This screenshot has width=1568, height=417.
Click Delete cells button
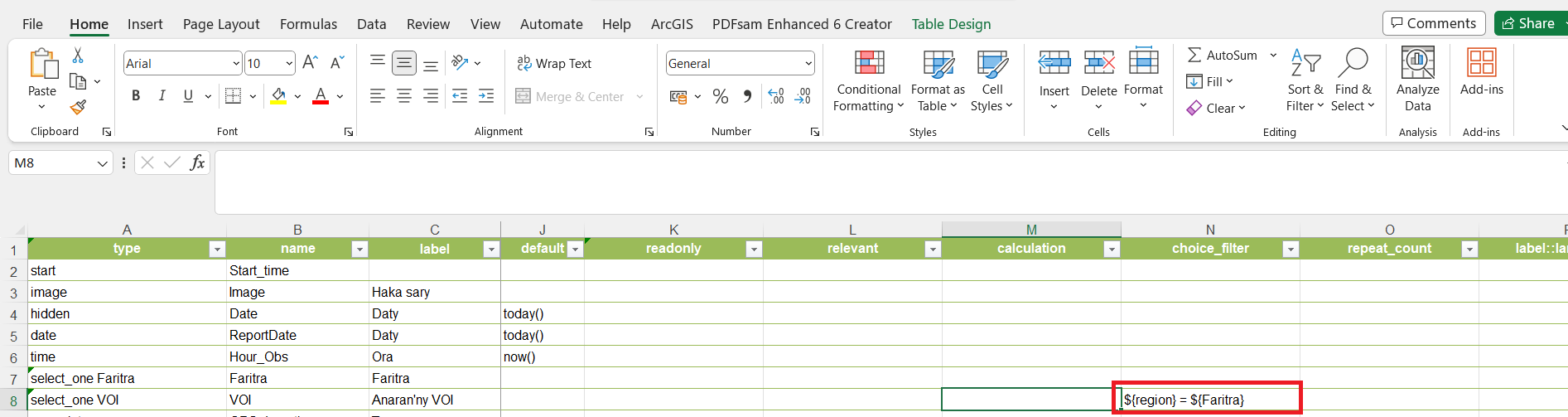(x=1099, y=80)
